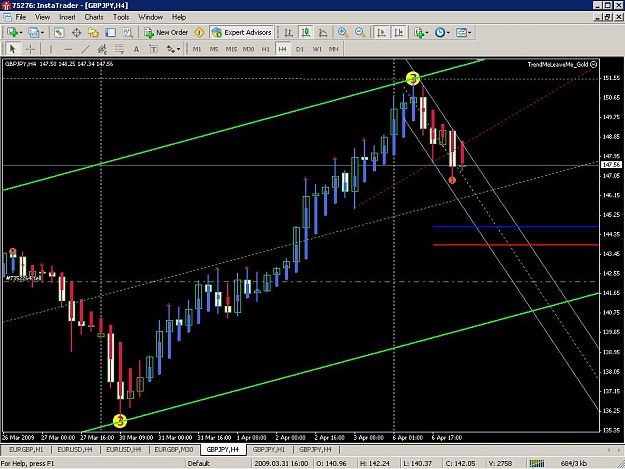Expand the Profiles dropdown arrow
Image resolution: width=625 pixels, height=469 pixels.
coord(42,33)
